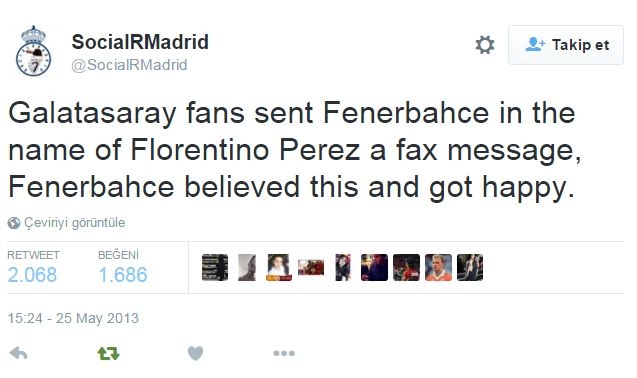This screenshot has height=378, width=637.
Task: Click the SocialRMadrid display name
Action: pyautogui.click(x=140, y=42)
